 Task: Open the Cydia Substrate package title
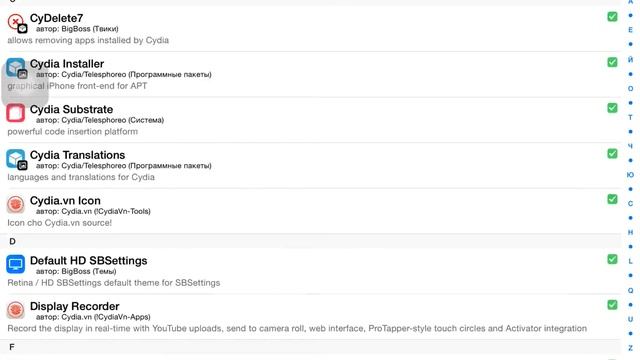(x=71, y=109)
